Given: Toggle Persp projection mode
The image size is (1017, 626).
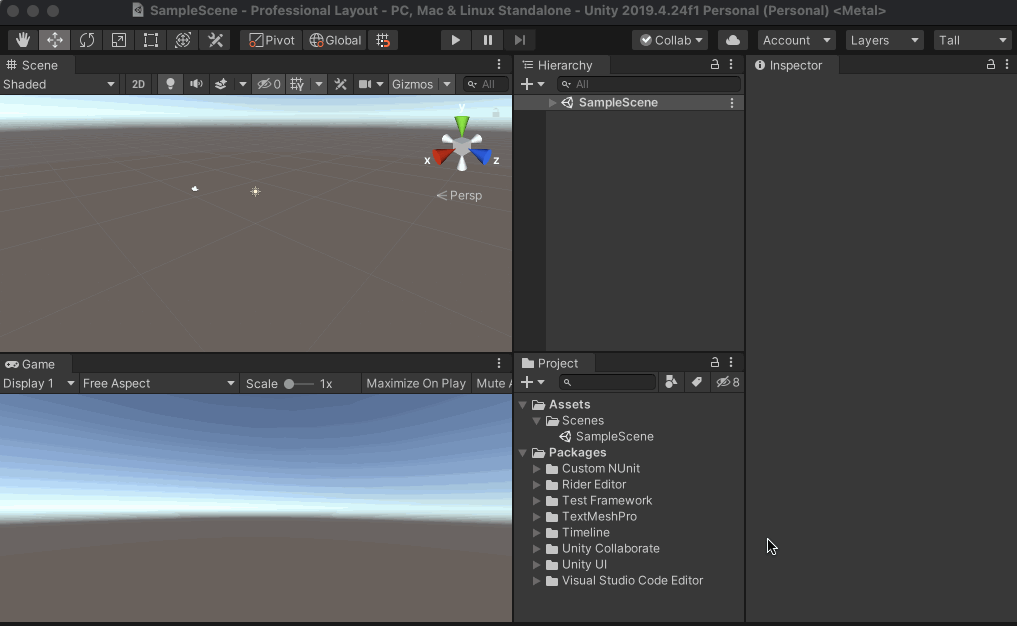Looking at the screenshot, I should tap(459, 195).
